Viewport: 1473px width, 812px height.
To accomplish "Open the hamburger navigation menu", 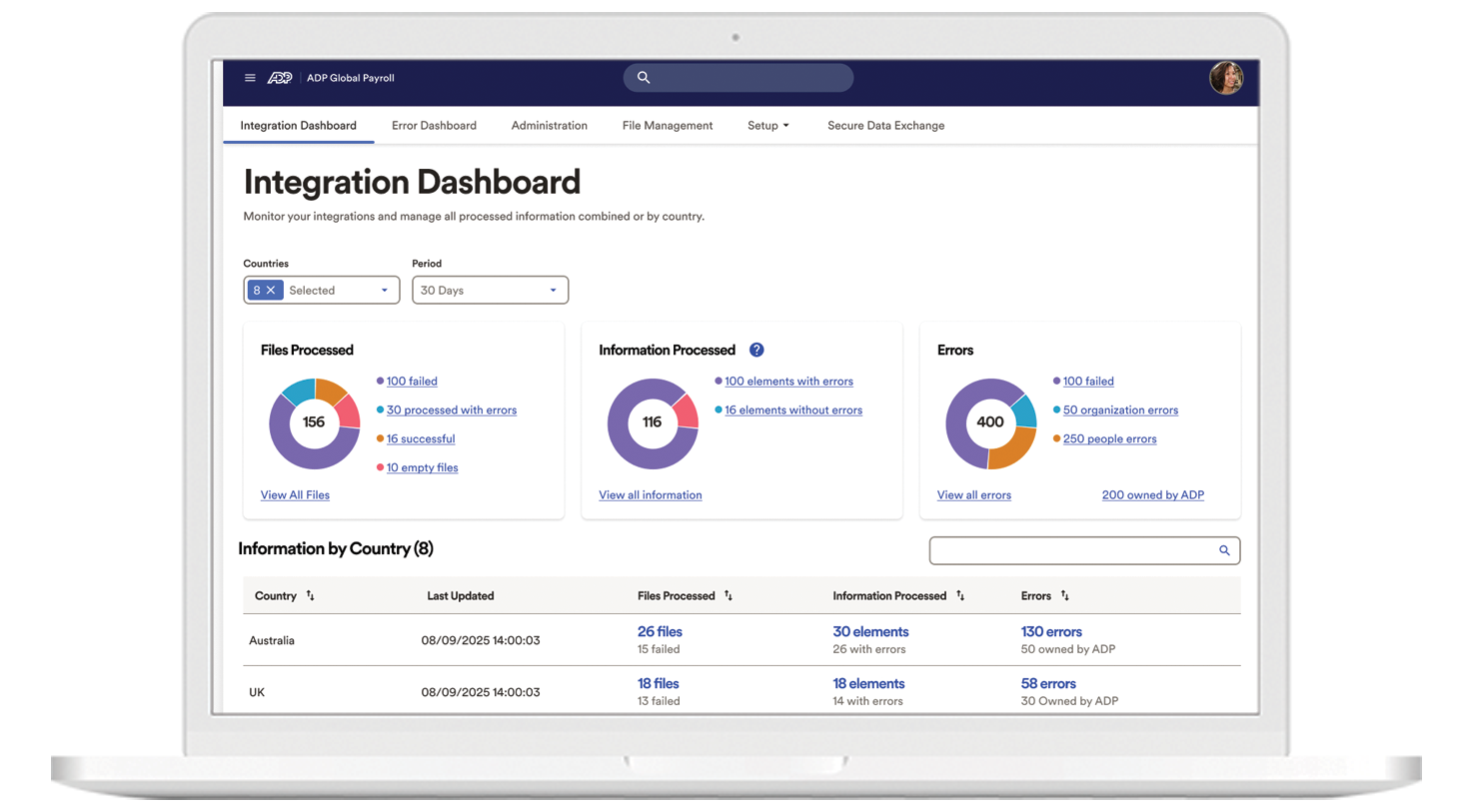I will tap(250, 77).
